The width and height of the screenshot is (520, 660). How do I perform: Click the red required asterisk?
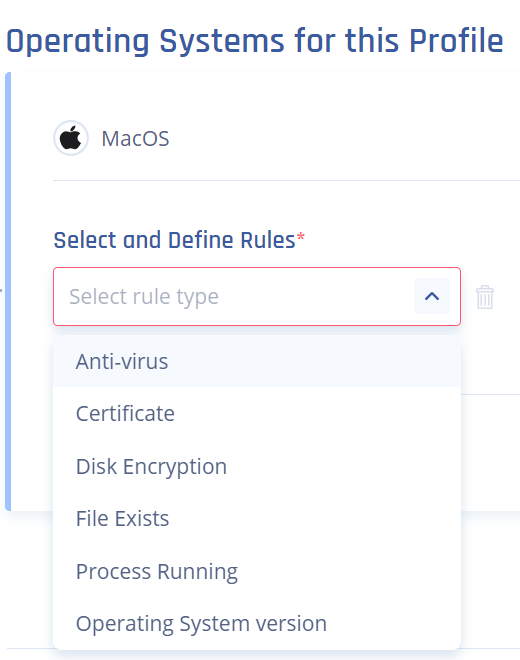(x=301, y=236)
